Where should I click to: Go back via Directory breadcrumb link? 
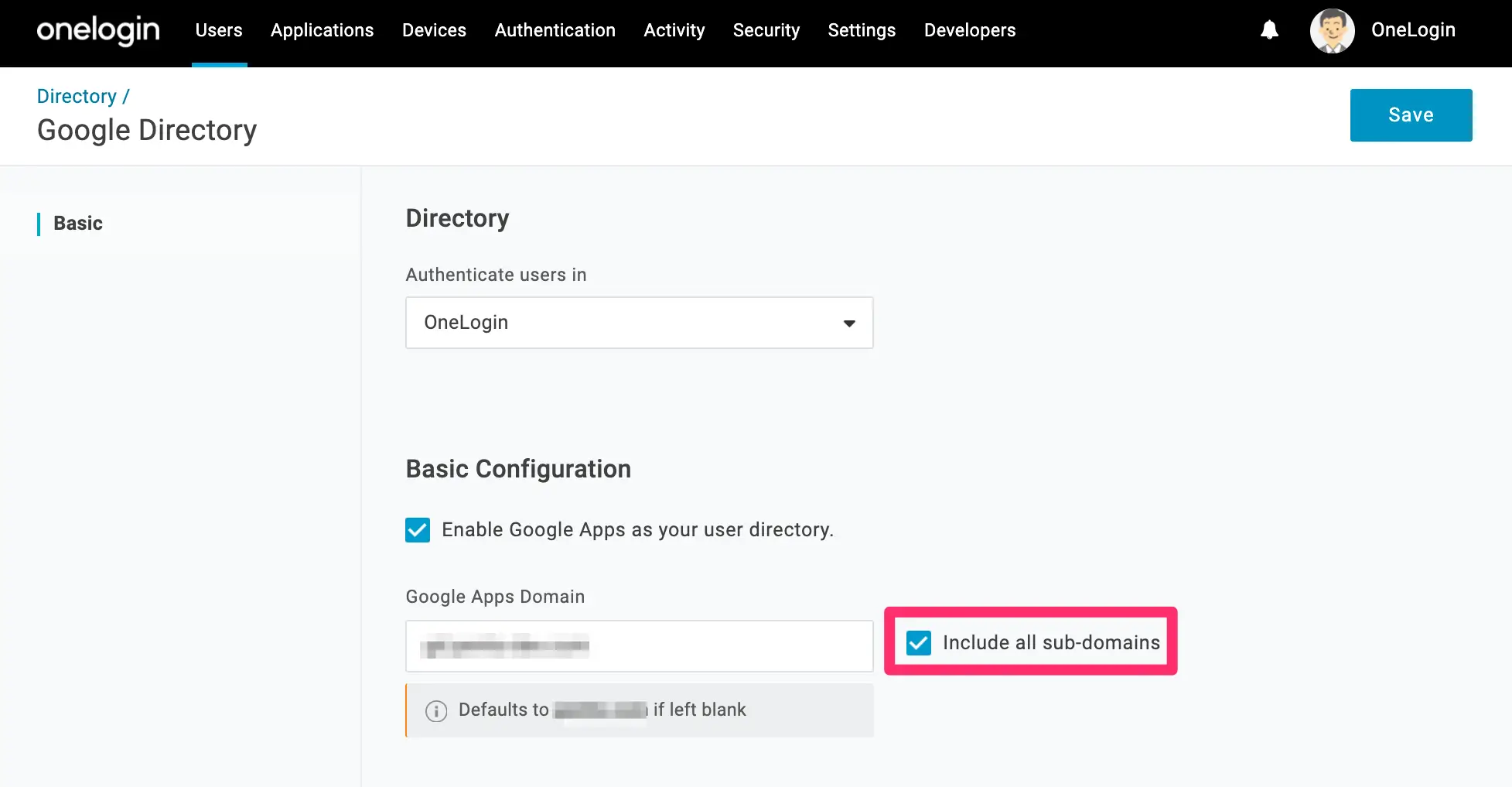(x=77, y=96)
